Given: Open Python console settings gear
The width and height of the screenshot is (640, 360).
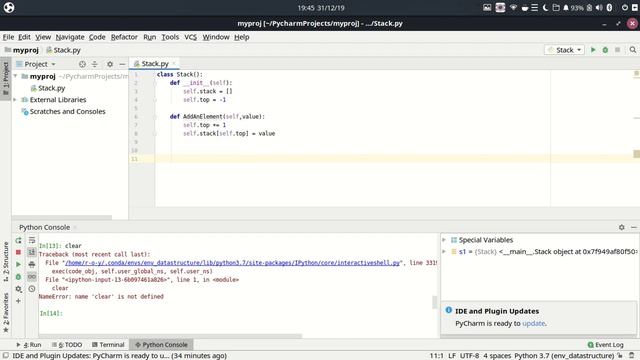Looking at the screenshot, I should pyautogui.click(x=18, y=289).
